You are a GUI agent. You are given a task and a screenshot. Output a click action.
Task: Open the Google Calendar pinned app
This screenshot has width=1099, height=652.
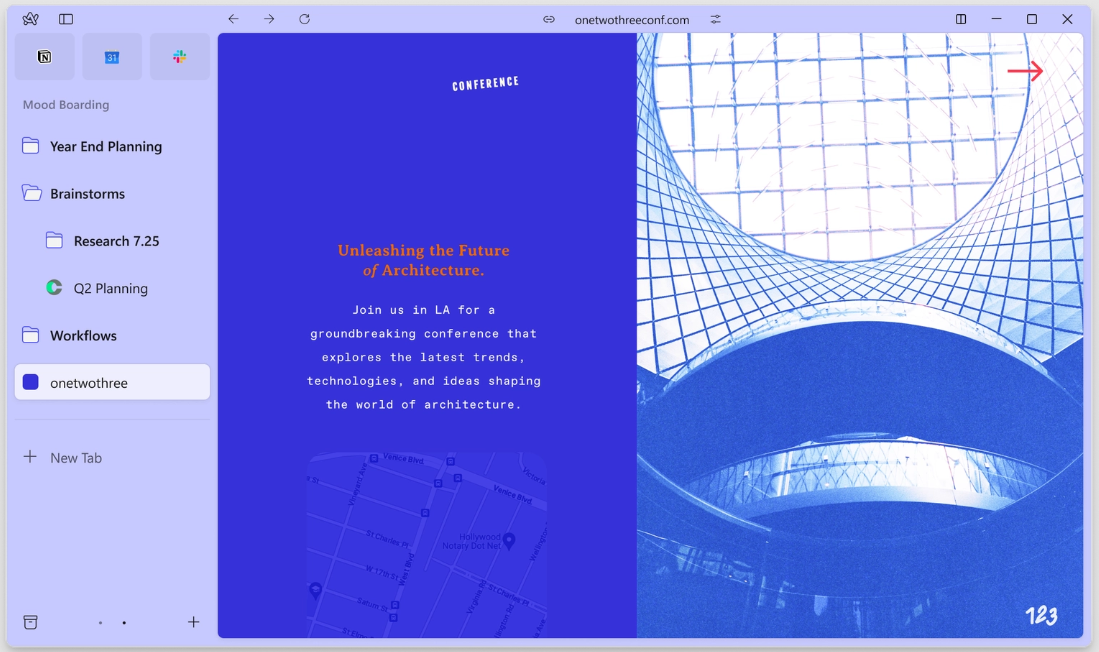(112, 56)
